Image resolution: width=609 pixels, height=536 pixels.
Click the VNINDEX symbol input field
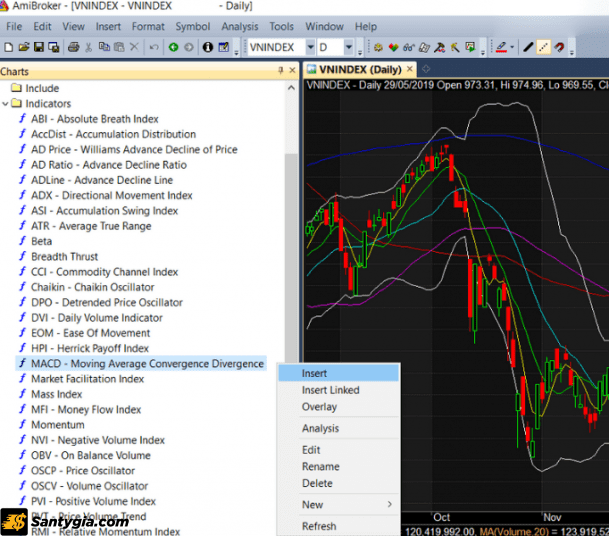[277, 47]
